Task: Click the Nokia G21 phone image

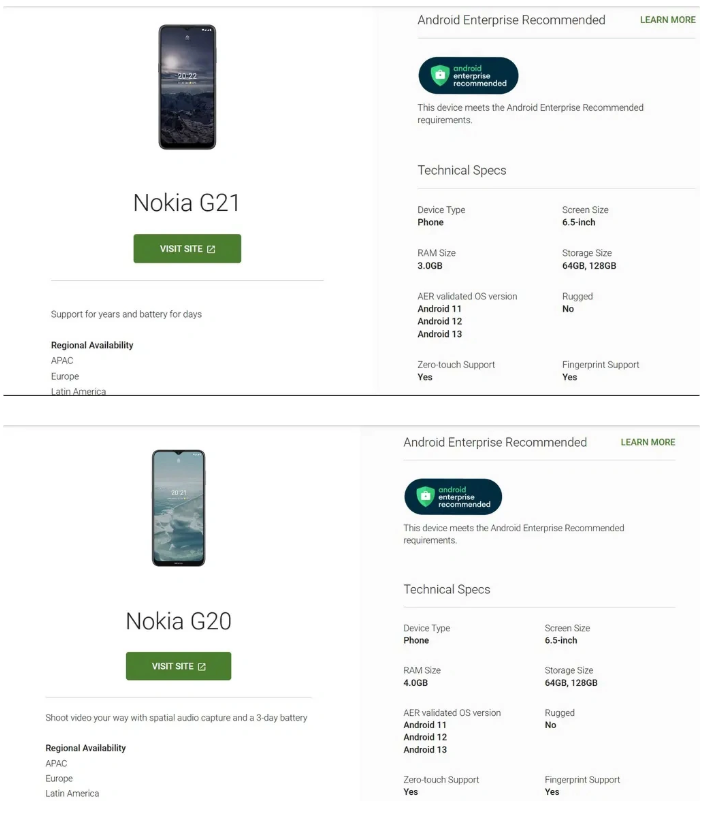Action: pos(187,87)
